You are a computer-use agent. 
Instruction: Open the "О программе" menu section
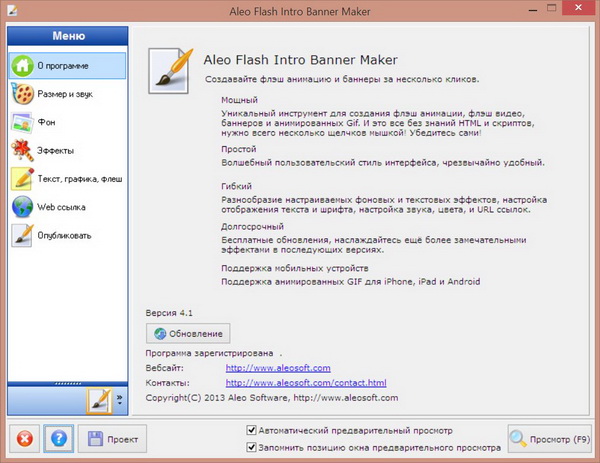coord(67,66)
